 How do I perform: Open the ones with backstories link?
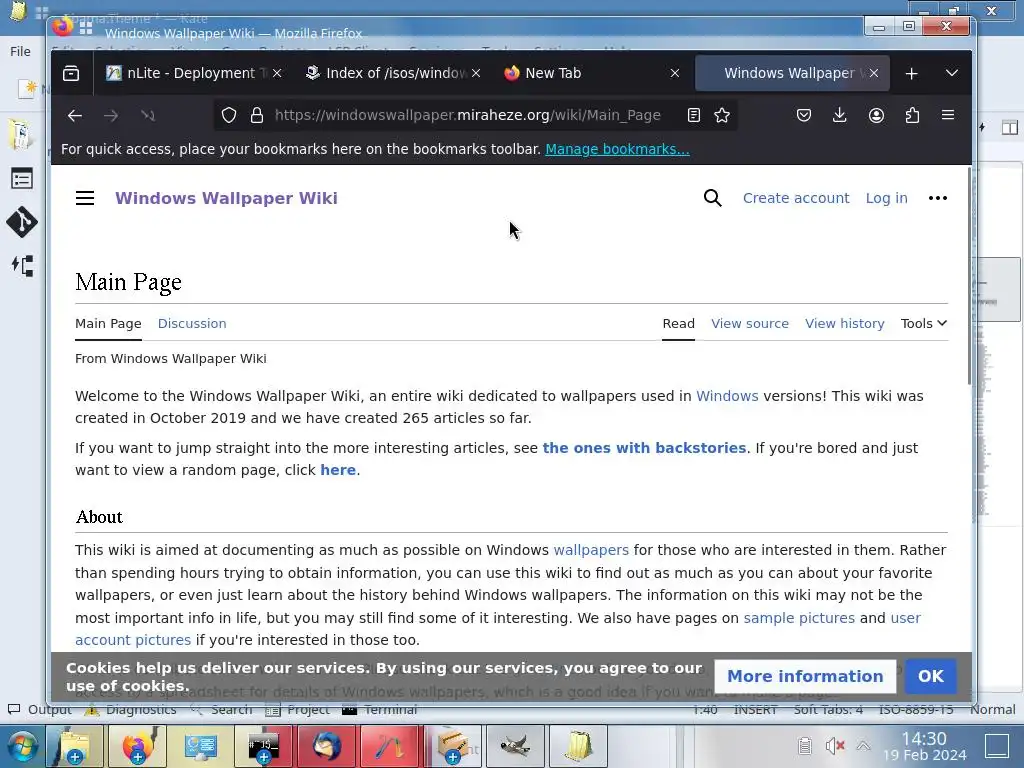point(644,448)
